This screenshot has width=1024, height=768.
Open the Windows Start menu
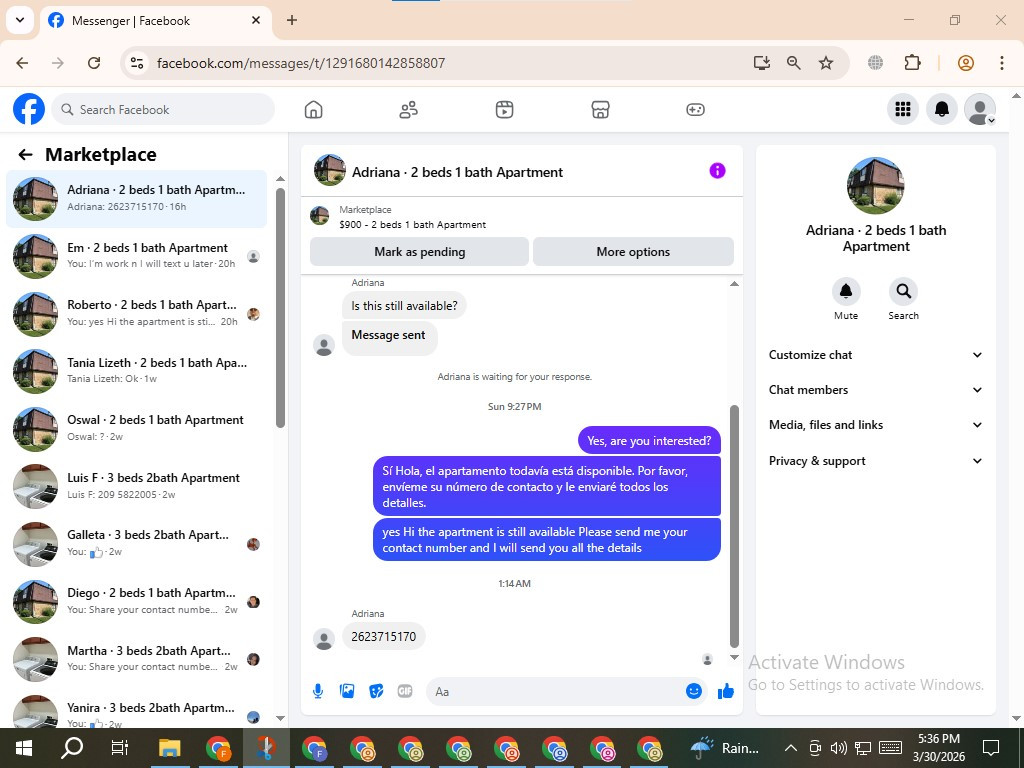(x=24, y=748)
